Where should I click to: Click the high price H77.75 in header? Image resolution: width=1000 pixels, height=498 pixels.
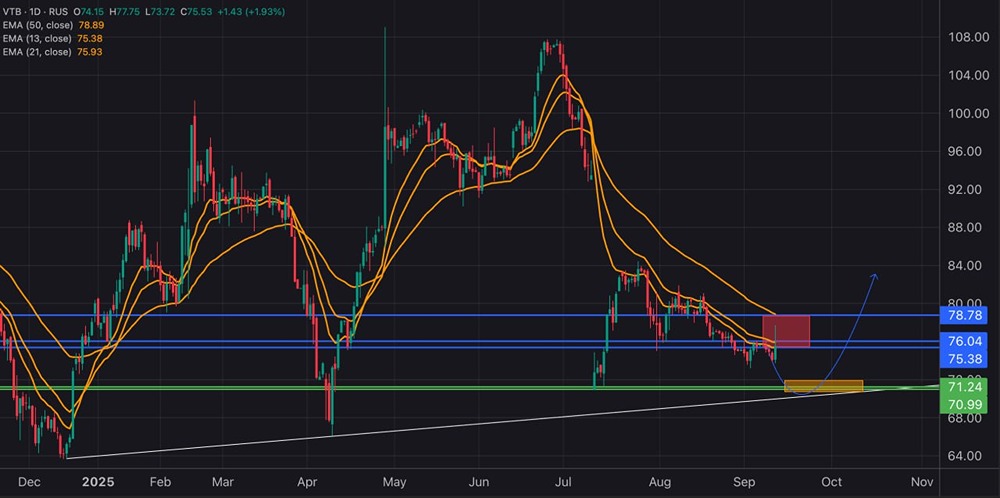(x=124, y=12)
